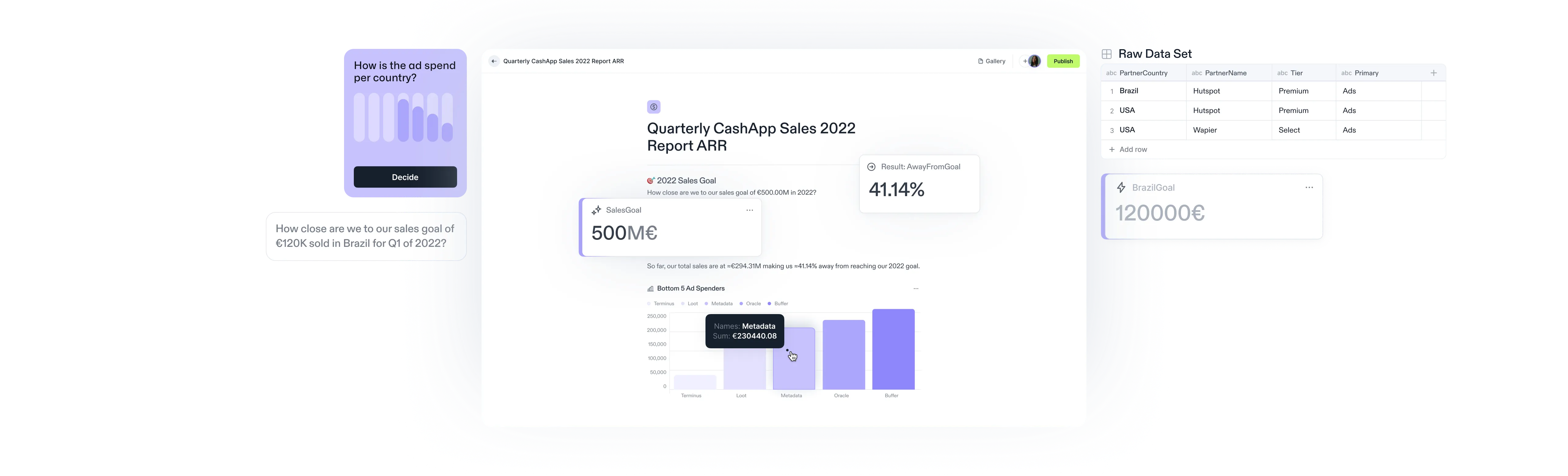Click the Decide button
This screenshot has height=476, width=1568.
pos(405,177)
